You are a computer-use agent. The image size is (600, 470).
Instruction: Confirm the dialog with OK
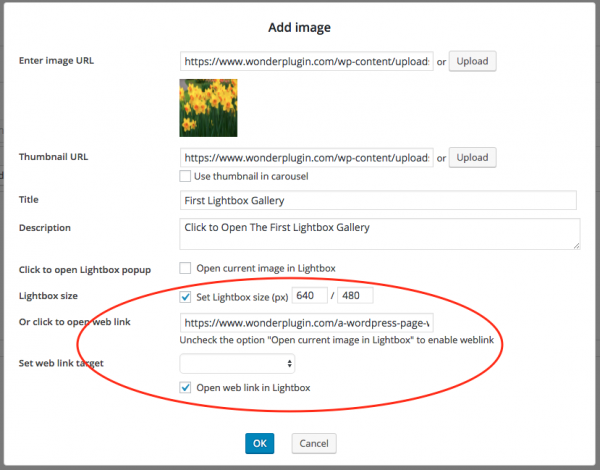pyautogui.click(x=259, y=443)
